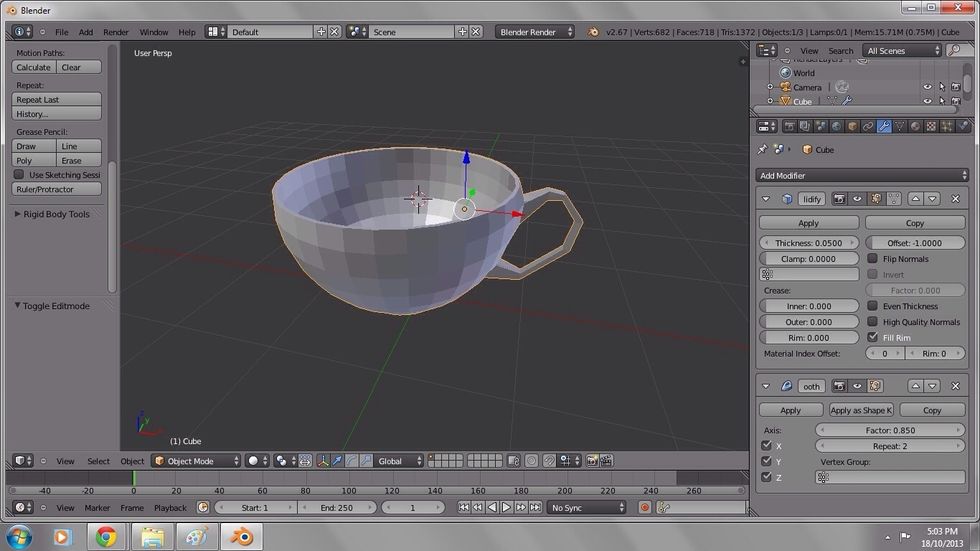
Task: Open Blender from the Windows taskbar
Action: tap(240, 537)
